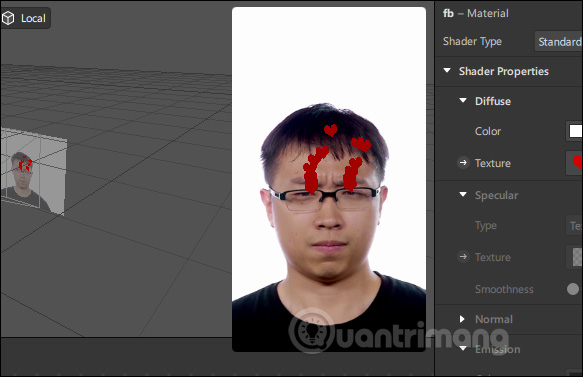Click the arrow icon beside Diffuse Texture
The width and height of the screenshot is (583, 377).
(x=463, y=162)
